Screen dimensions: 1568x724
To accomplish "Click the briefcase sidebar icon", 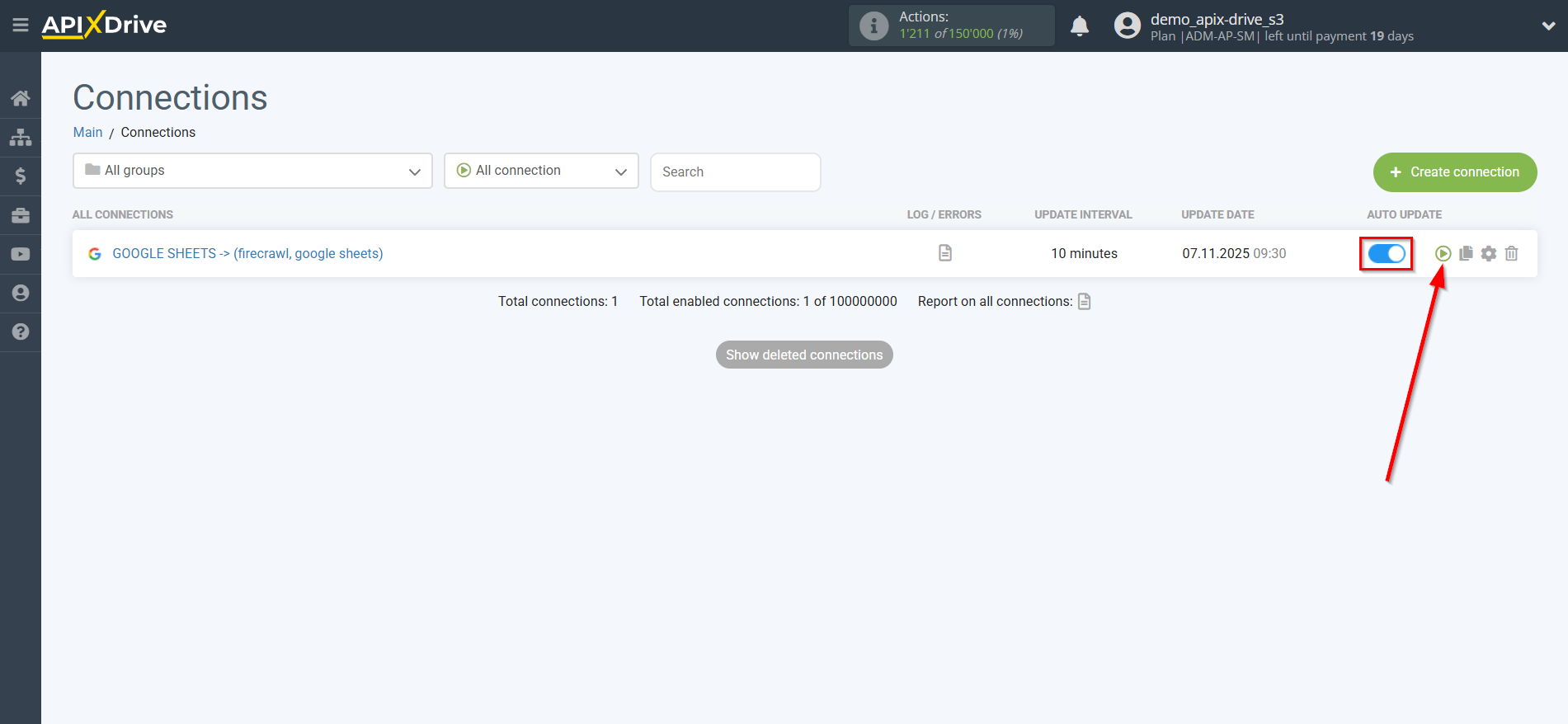I will (21, 215).
